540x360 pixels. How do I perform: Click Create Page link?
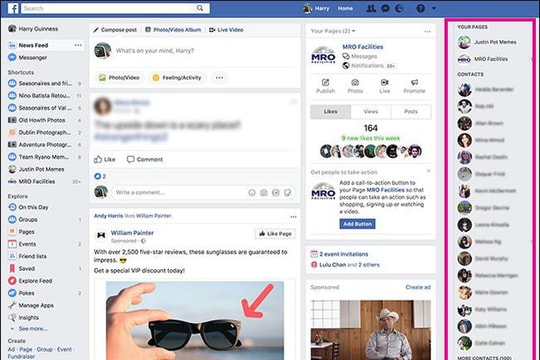tap(26, 349)
